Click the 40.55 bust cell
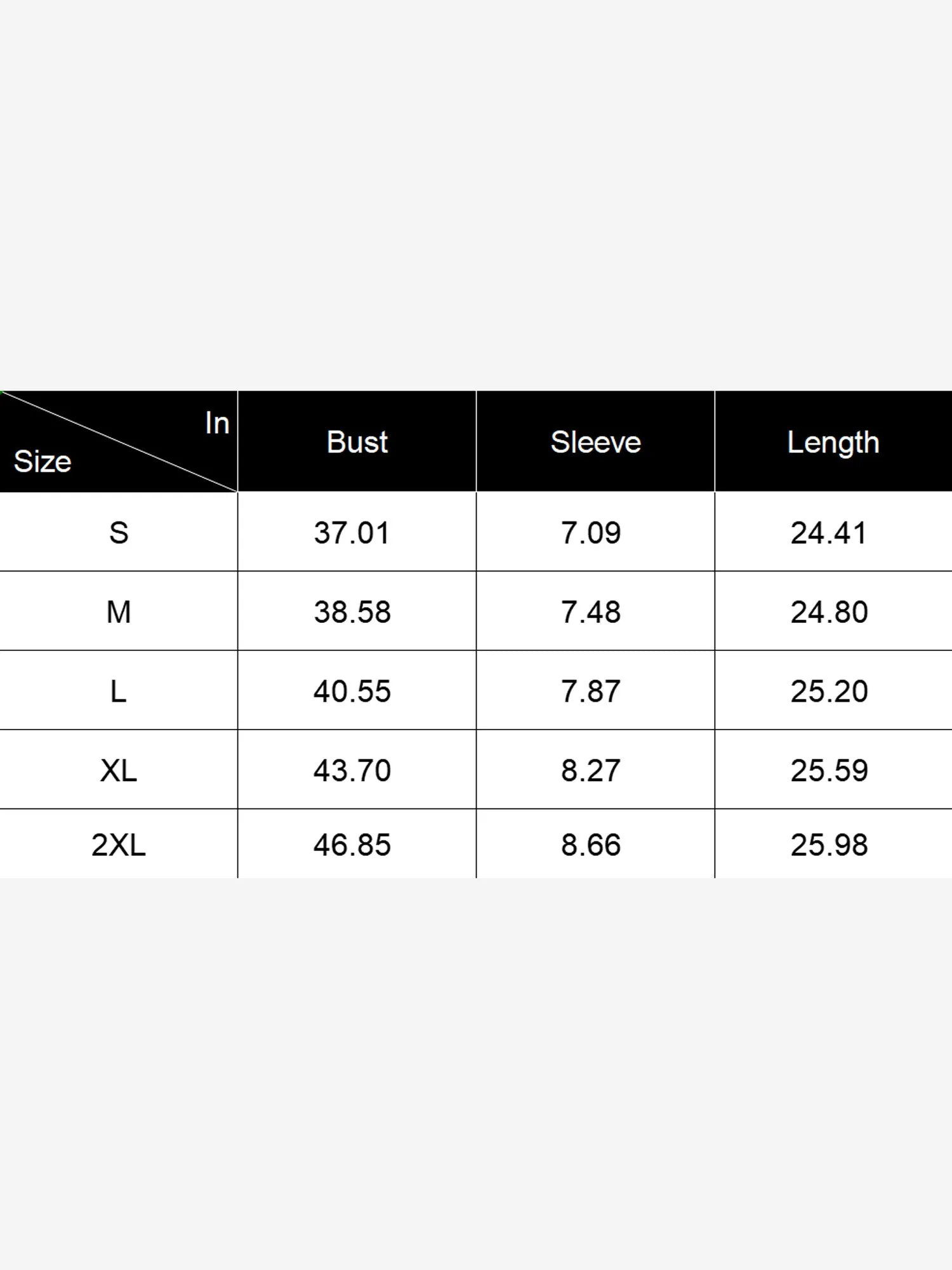Viewport: 952px width, 1270px height. [352, 691]
